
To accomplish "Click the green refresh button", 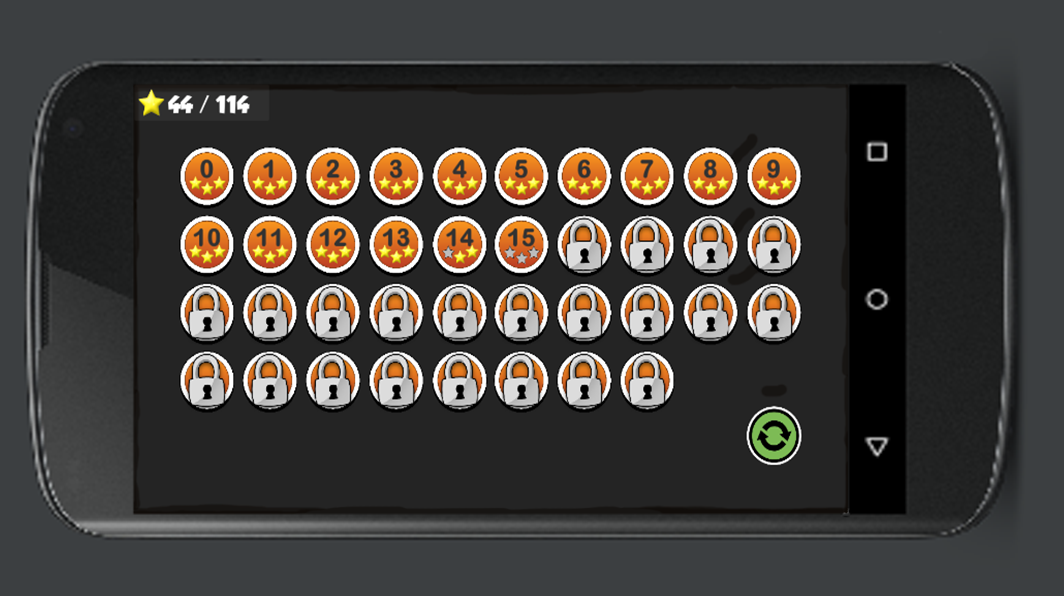I will pyautogui.click(x=774, y=436).
